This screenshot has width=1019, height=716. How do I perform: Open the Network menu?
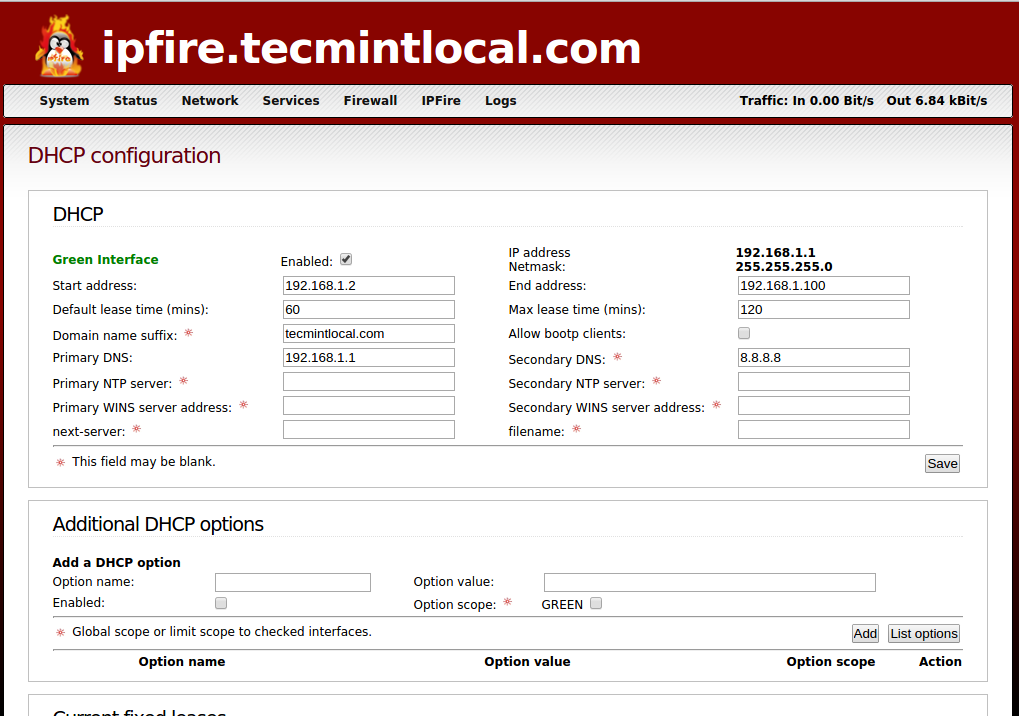pyautogui.click(x=210, y=101)
